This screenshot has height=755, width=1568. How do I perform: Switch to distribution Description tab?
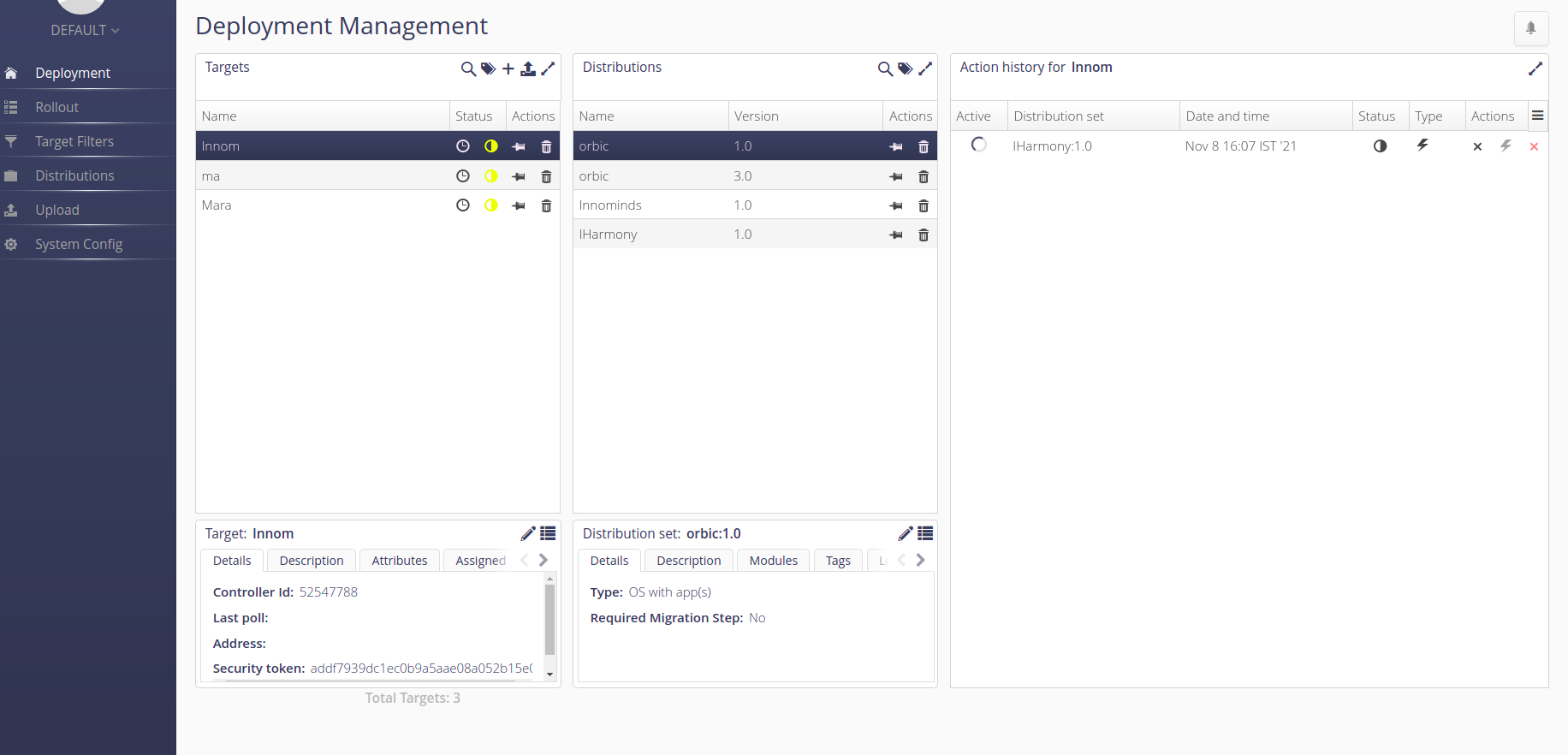click(689, 561)
